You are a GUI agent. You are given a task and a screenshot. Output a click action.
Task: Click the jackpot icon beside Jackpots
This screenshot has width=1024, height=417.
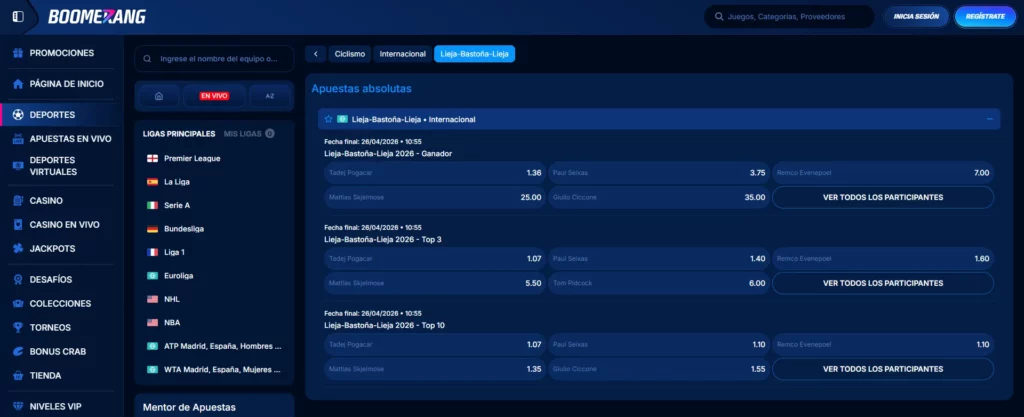point(18,249)
